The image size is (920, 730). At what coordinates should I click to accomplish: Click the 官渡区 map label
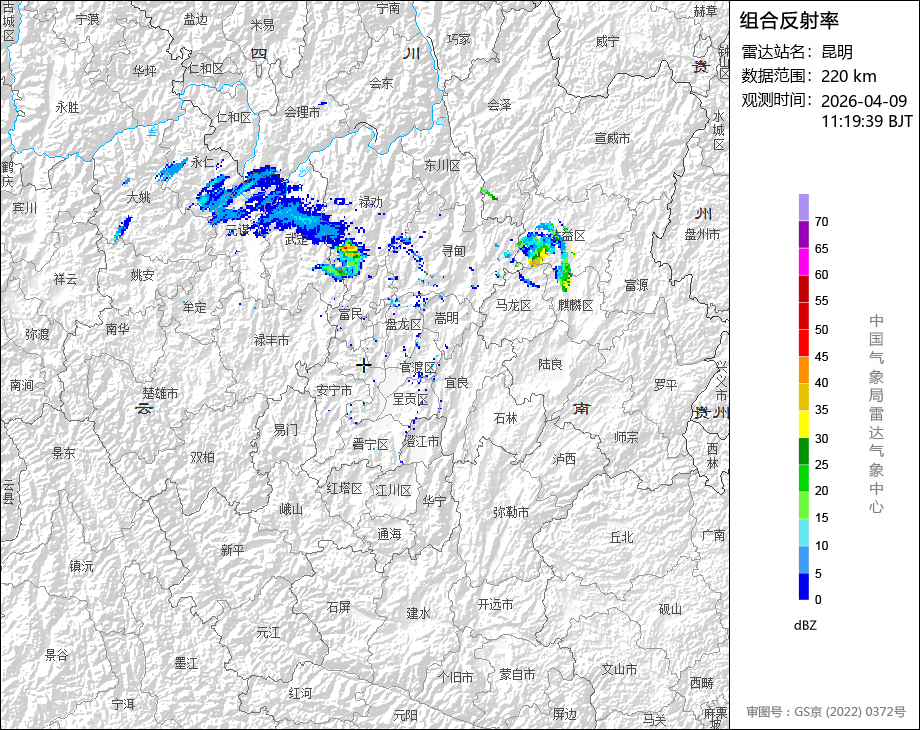418,367
